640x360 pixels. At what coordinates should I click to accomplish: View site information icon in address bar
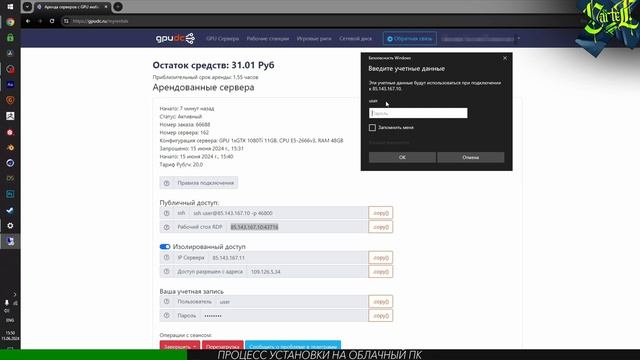66,21
